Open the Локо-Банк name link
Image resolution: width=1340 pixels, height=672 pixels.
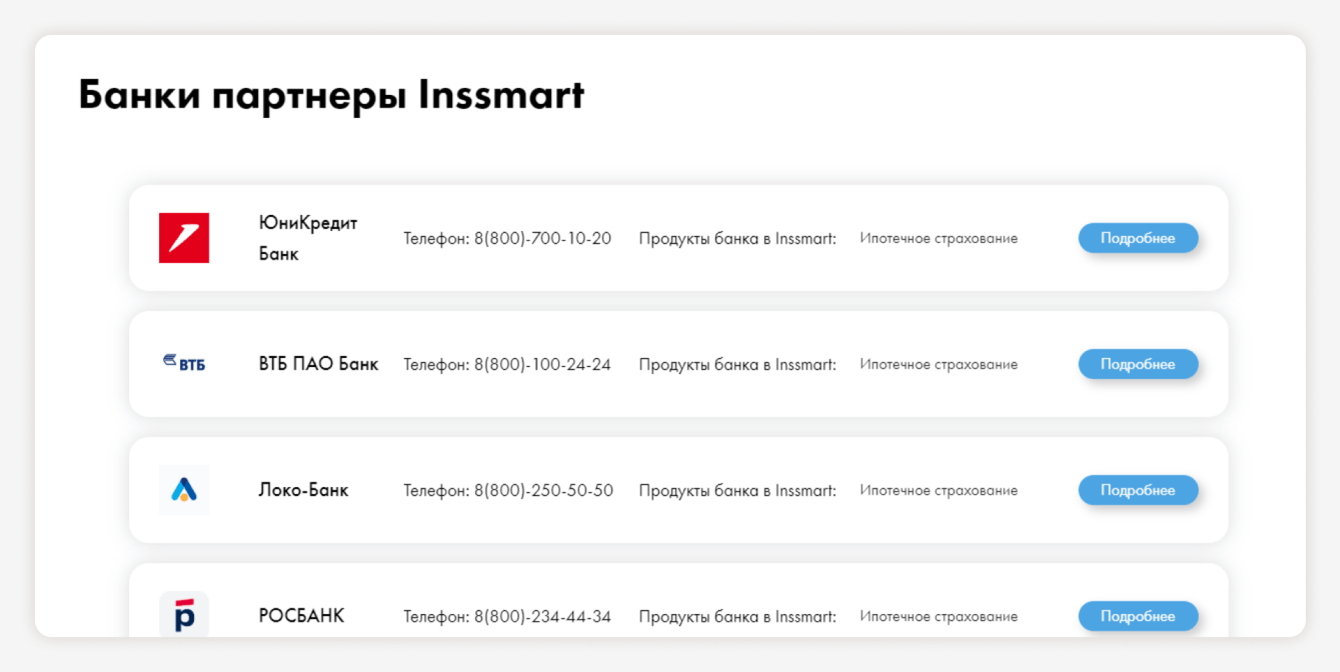click(303, 490)
